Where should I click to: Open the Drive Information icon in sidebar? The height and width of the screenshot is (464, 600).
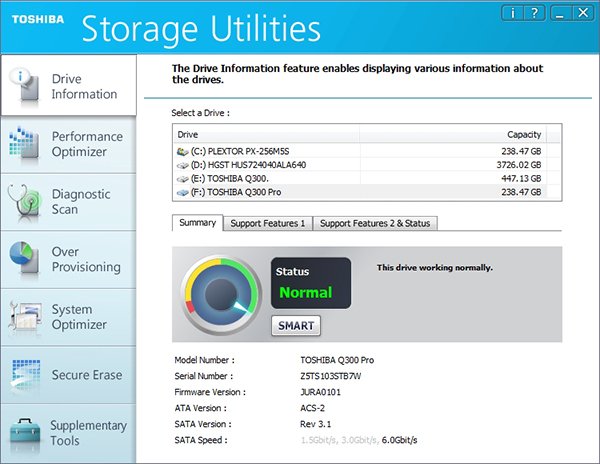click(26, 85)
